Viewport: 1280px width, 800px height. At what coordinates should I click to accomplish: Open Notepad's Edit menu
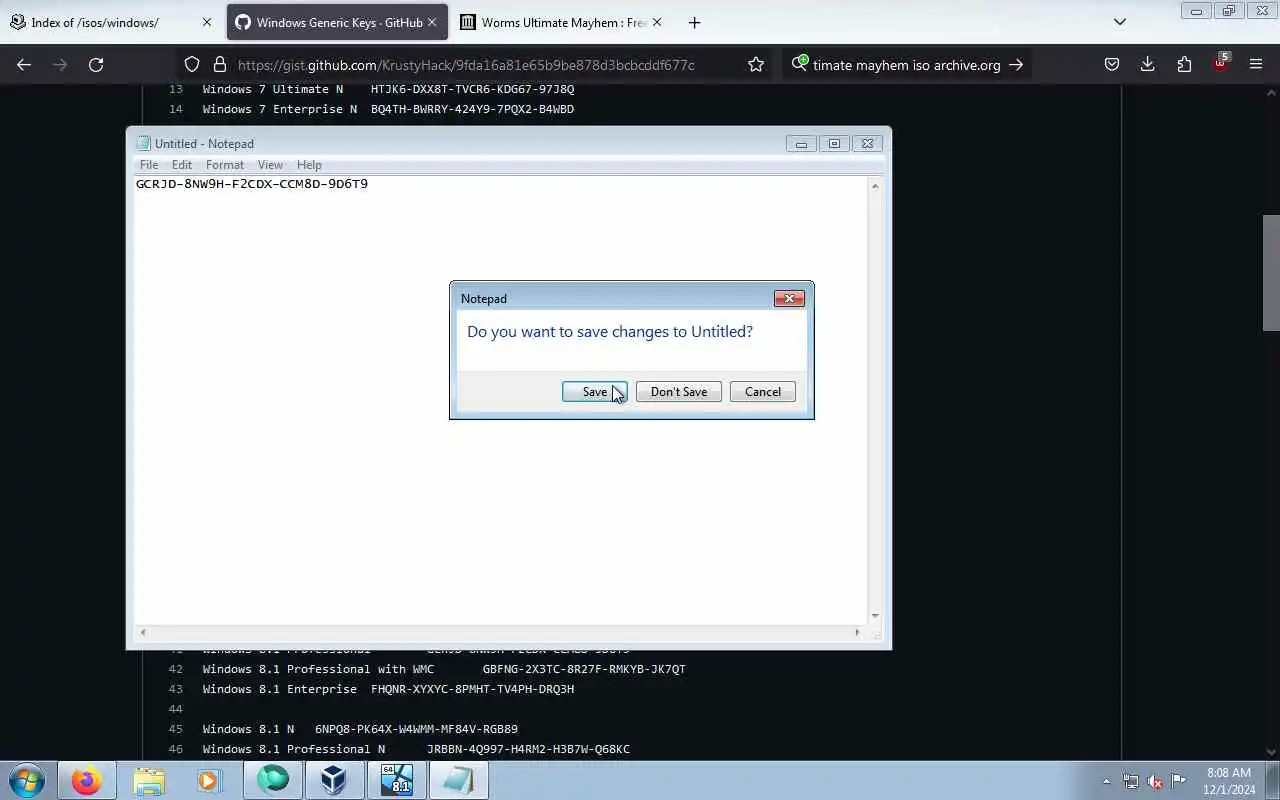tap(181, 165)
